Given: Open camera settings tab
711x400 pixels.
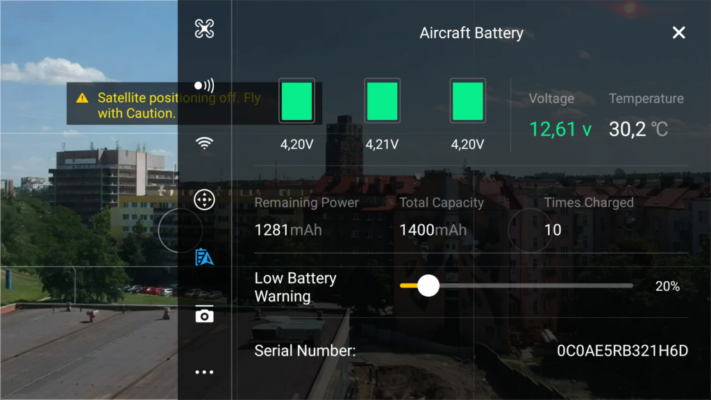Looking at the screenshot, I should [205, 315].
